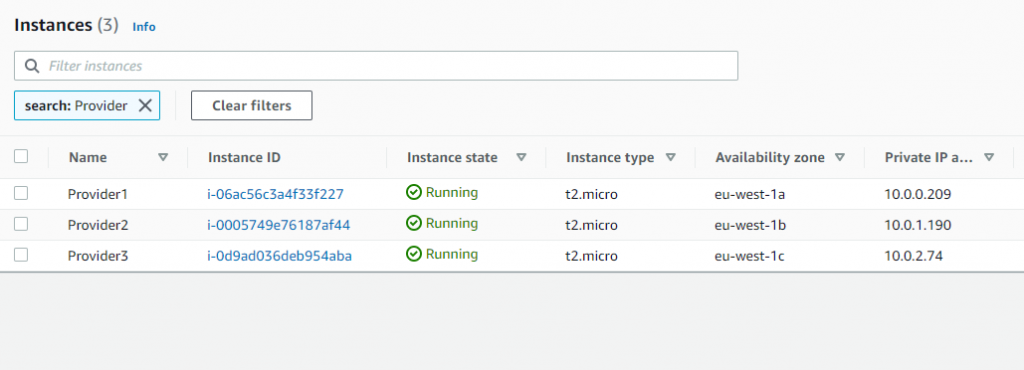This screenshot has height=370, width=1024.
Task: Click the t2.micro type in Provider3 row
Action: [x=591, y=256]
